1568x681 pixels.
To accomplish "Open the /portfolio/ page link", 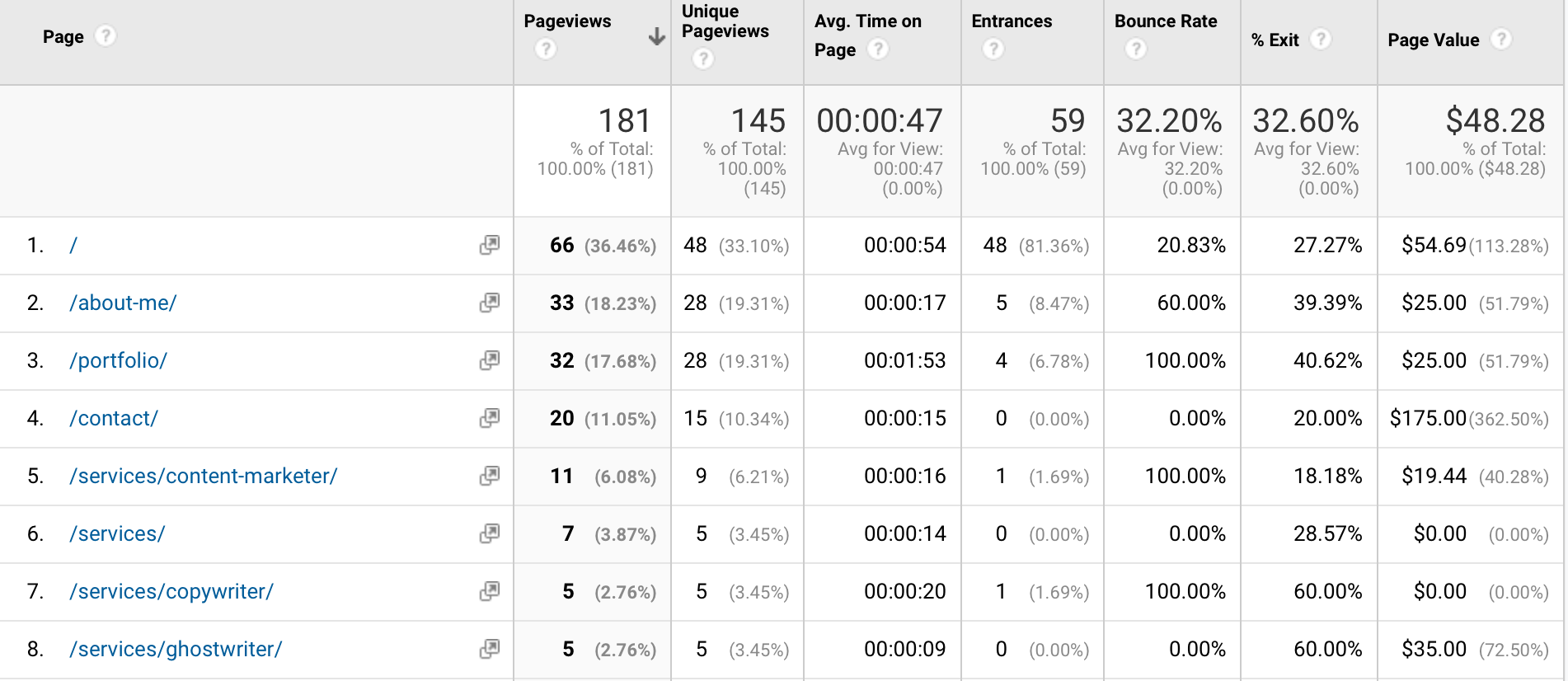I will point(118,360).
